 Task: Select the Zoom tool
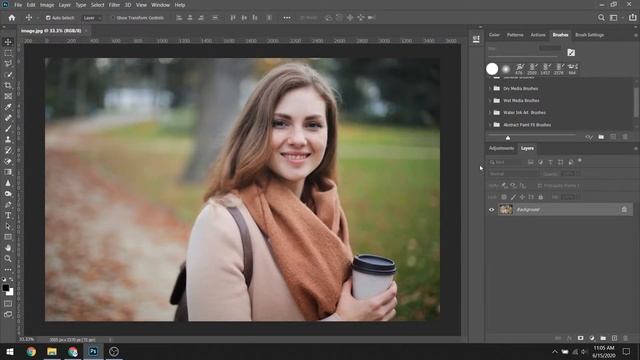(x=8, y=258)
